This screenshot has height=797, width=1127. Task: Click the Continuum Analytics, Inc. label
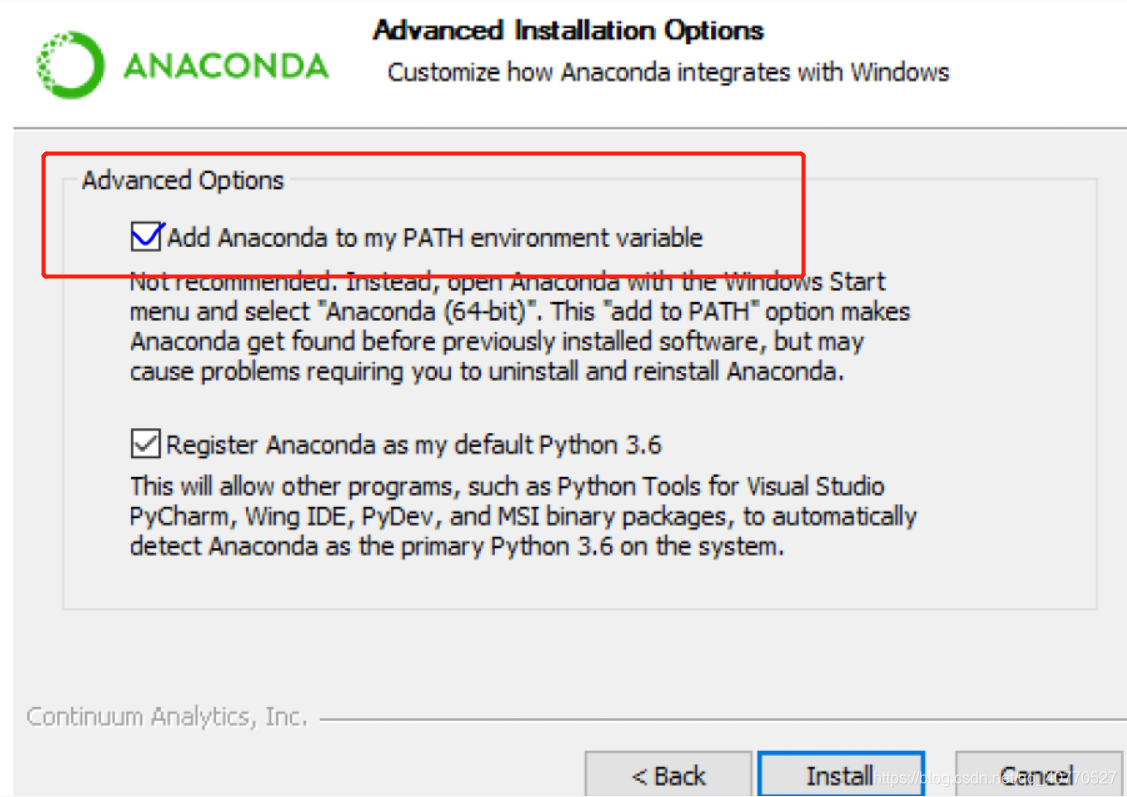point(166,717)
